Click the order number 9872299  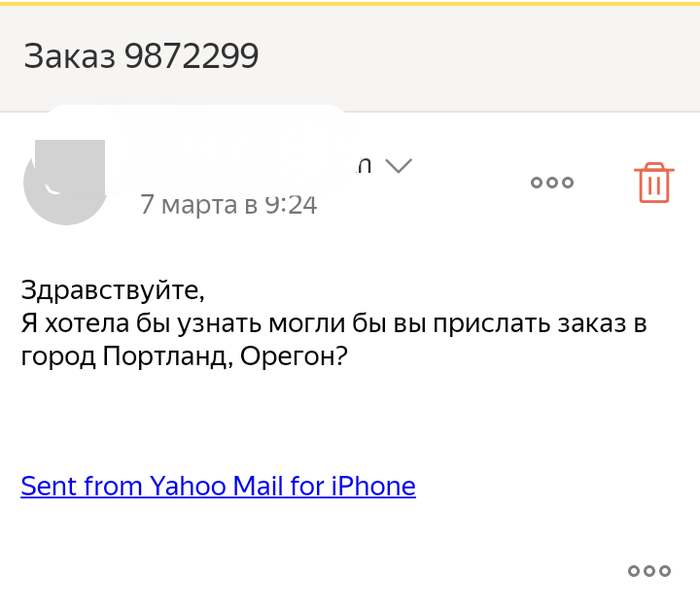191,56
